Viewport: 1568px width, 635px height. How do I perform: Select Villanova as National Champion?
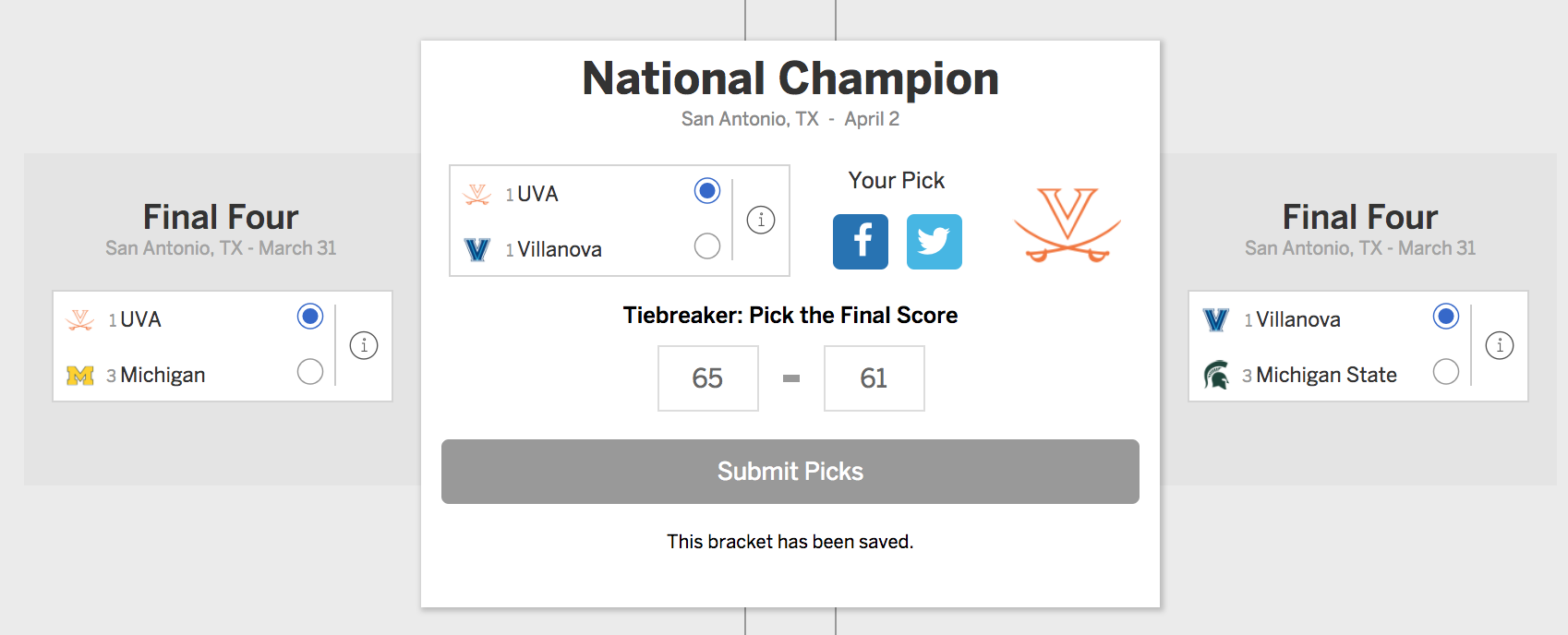pos(706,246)
